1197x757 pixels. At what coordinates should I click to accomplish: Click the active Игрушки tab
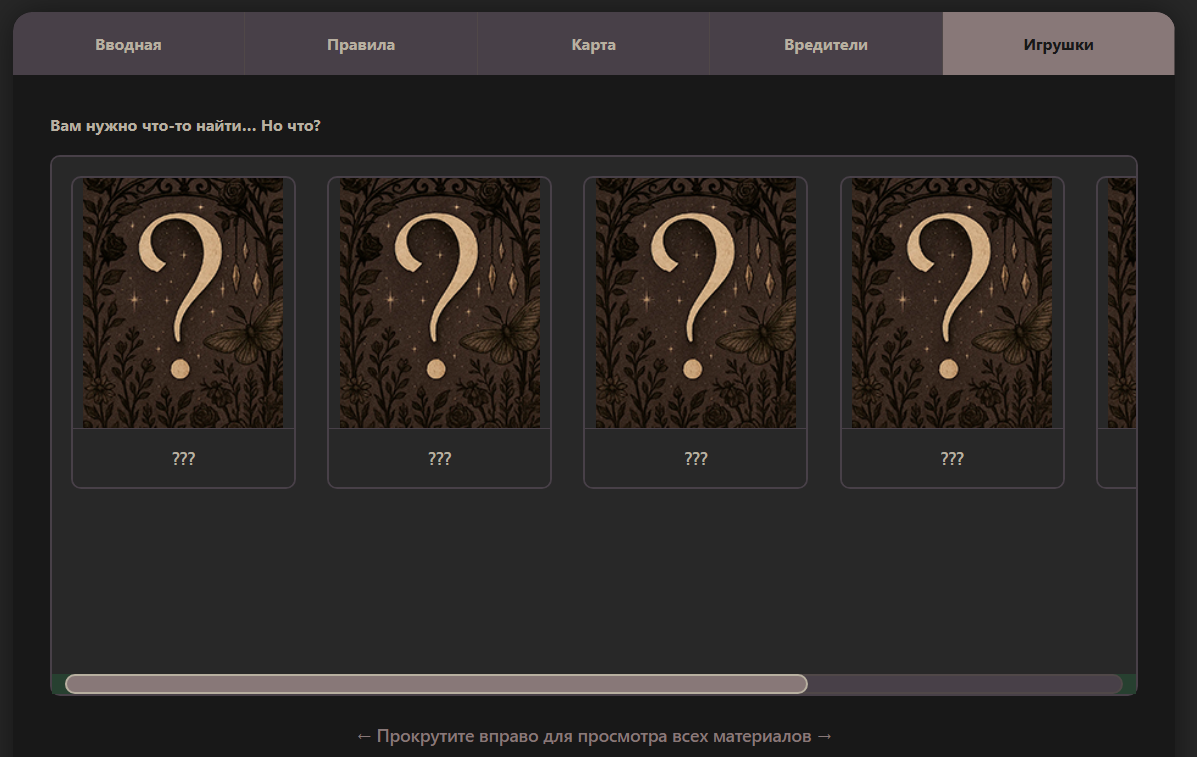1057,45
